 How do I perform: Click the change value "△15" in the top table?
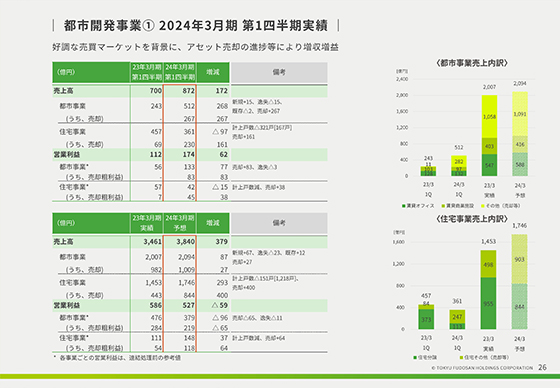[220, 187]
